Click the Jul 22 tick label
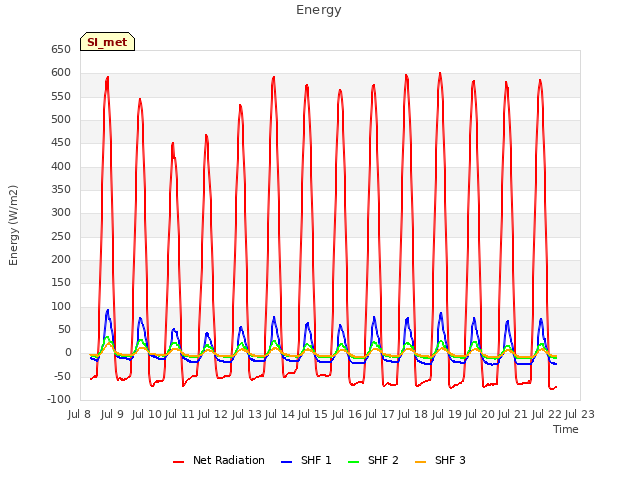 [547, 414]
